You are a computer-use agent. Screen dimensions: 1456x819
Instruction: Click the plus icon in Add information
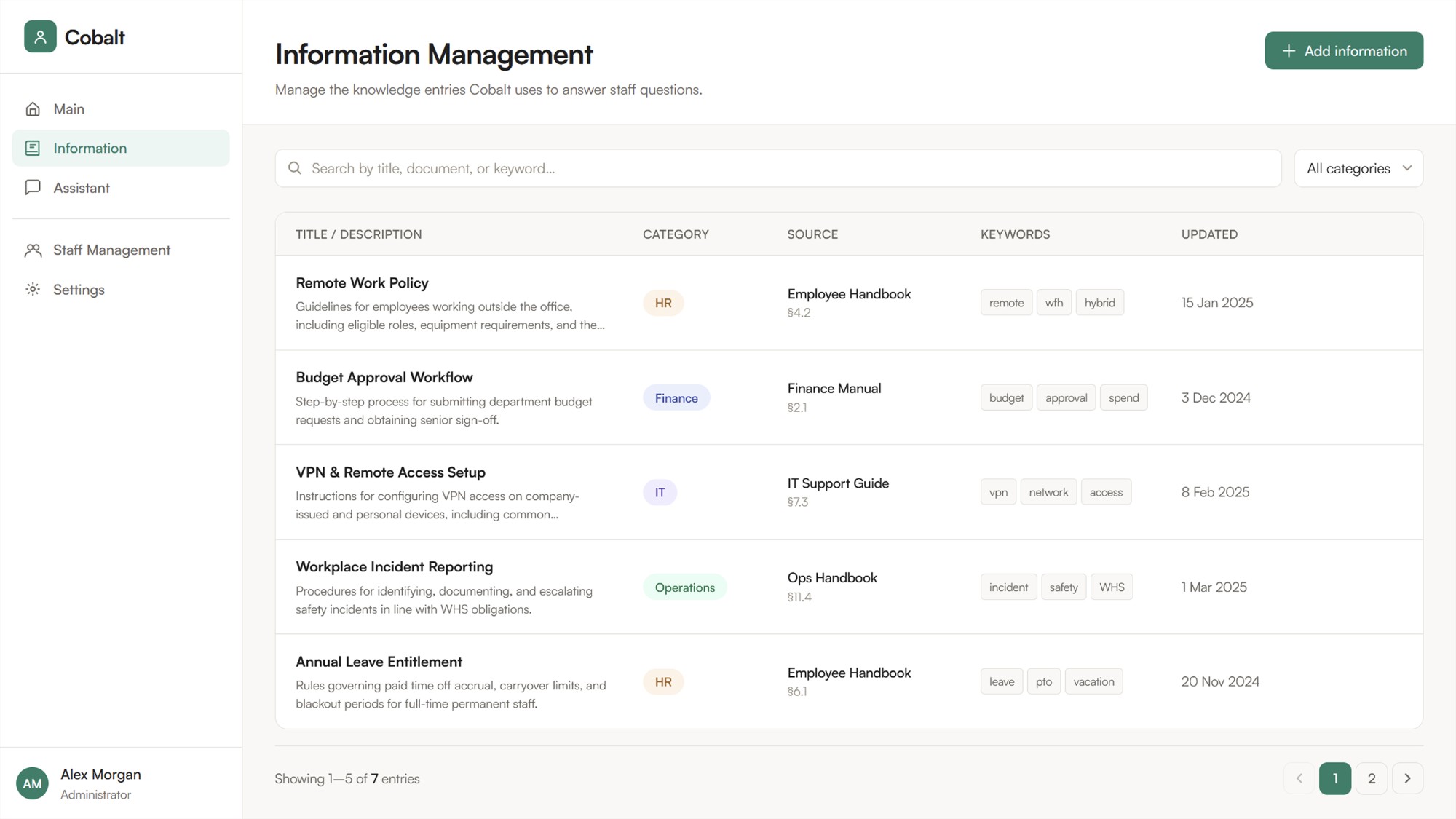[1289, 51]
